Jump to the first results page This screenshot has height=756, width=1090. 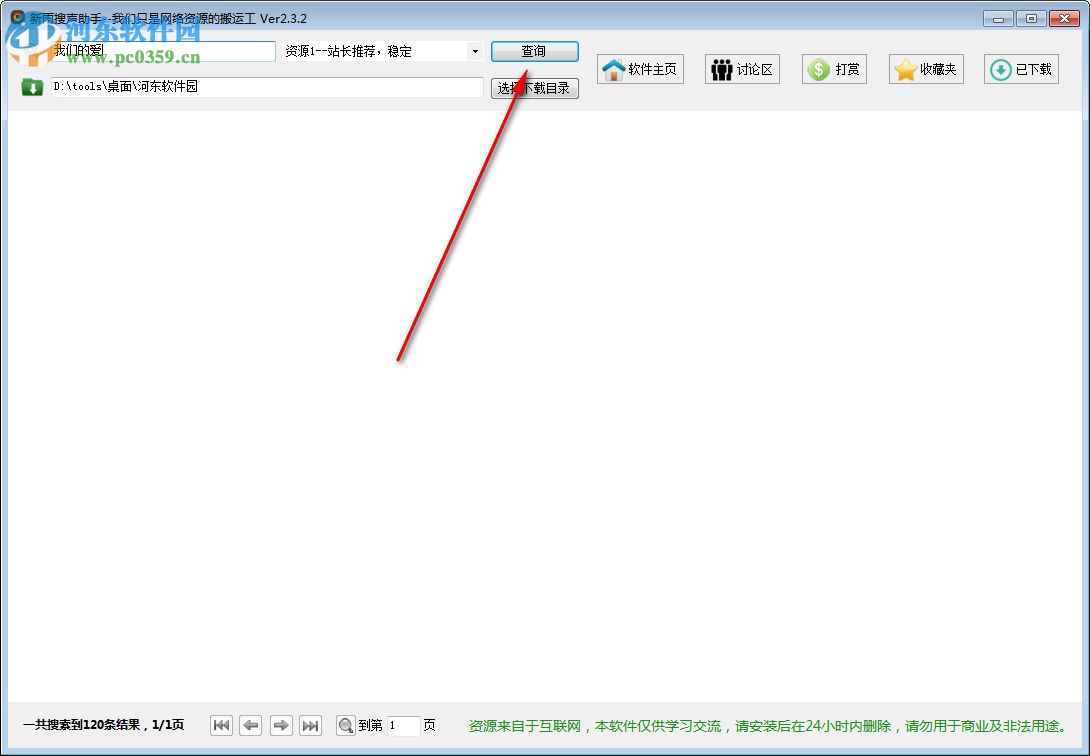[x=221, y=725]
